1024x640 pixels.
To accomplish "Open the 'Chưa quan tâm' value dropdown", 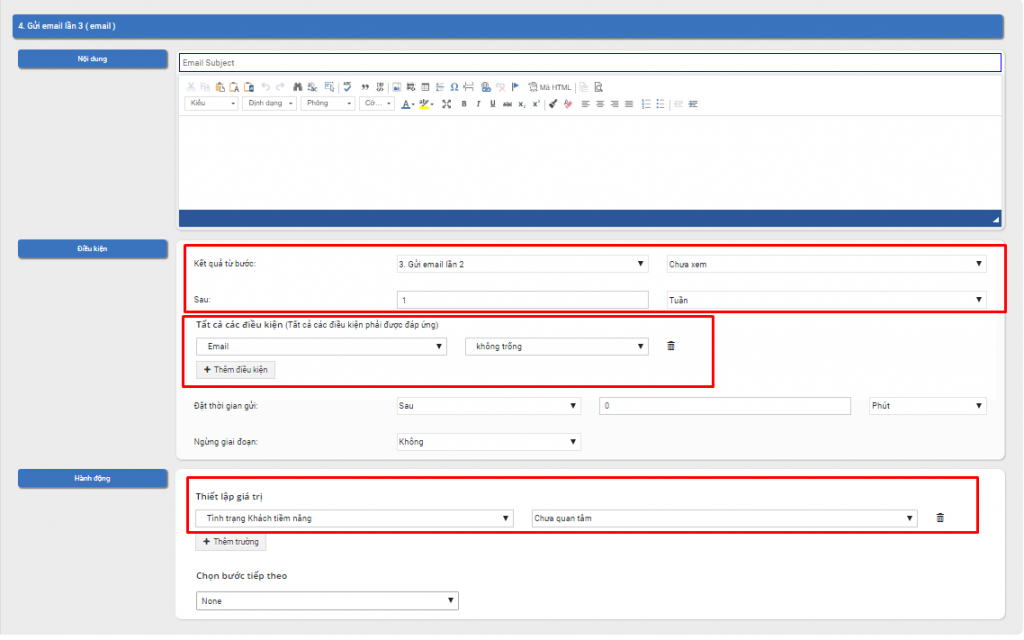I will click(724, 518).
